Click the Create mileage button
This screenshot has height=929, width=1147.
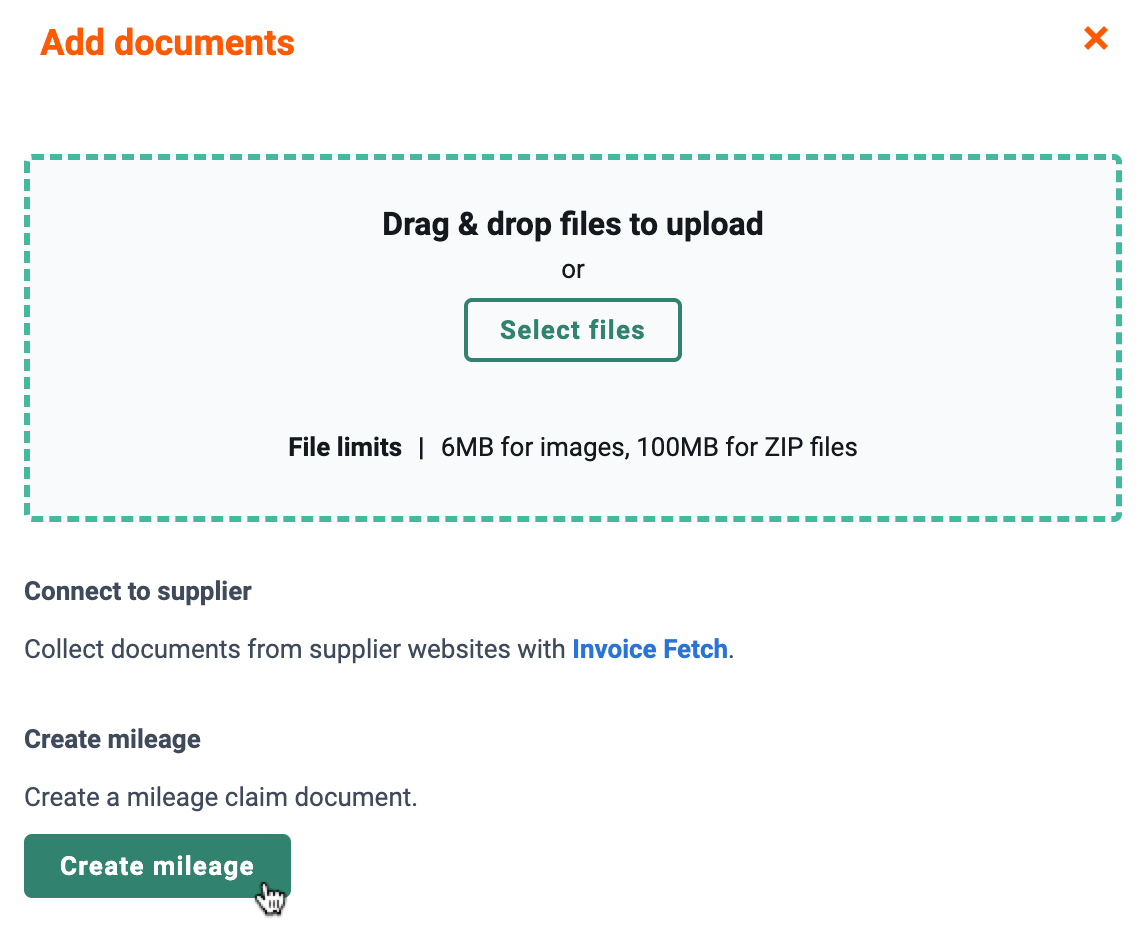coord(157,866)
